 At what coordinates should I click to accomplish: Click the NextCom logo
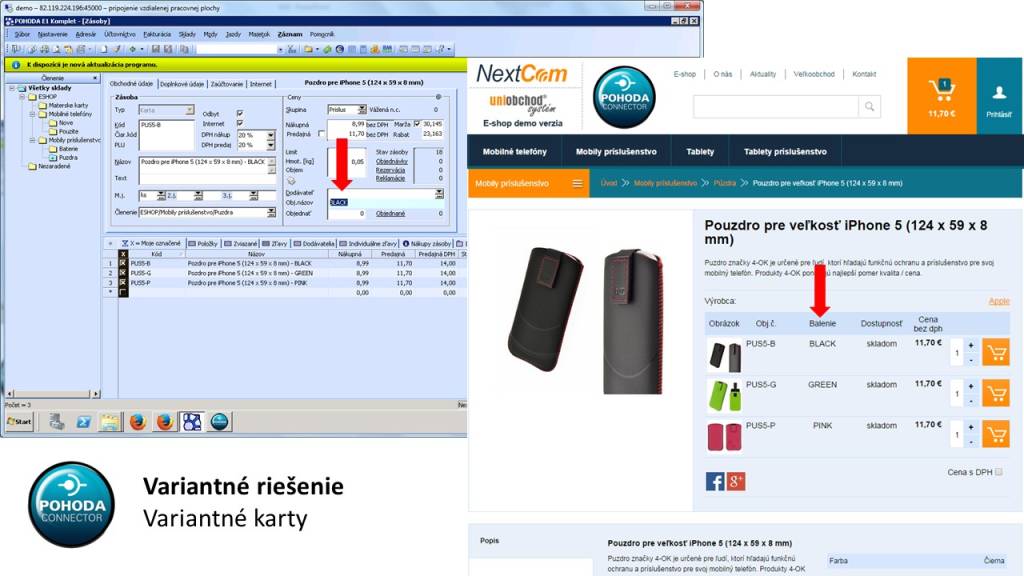[x=522, y=74]
